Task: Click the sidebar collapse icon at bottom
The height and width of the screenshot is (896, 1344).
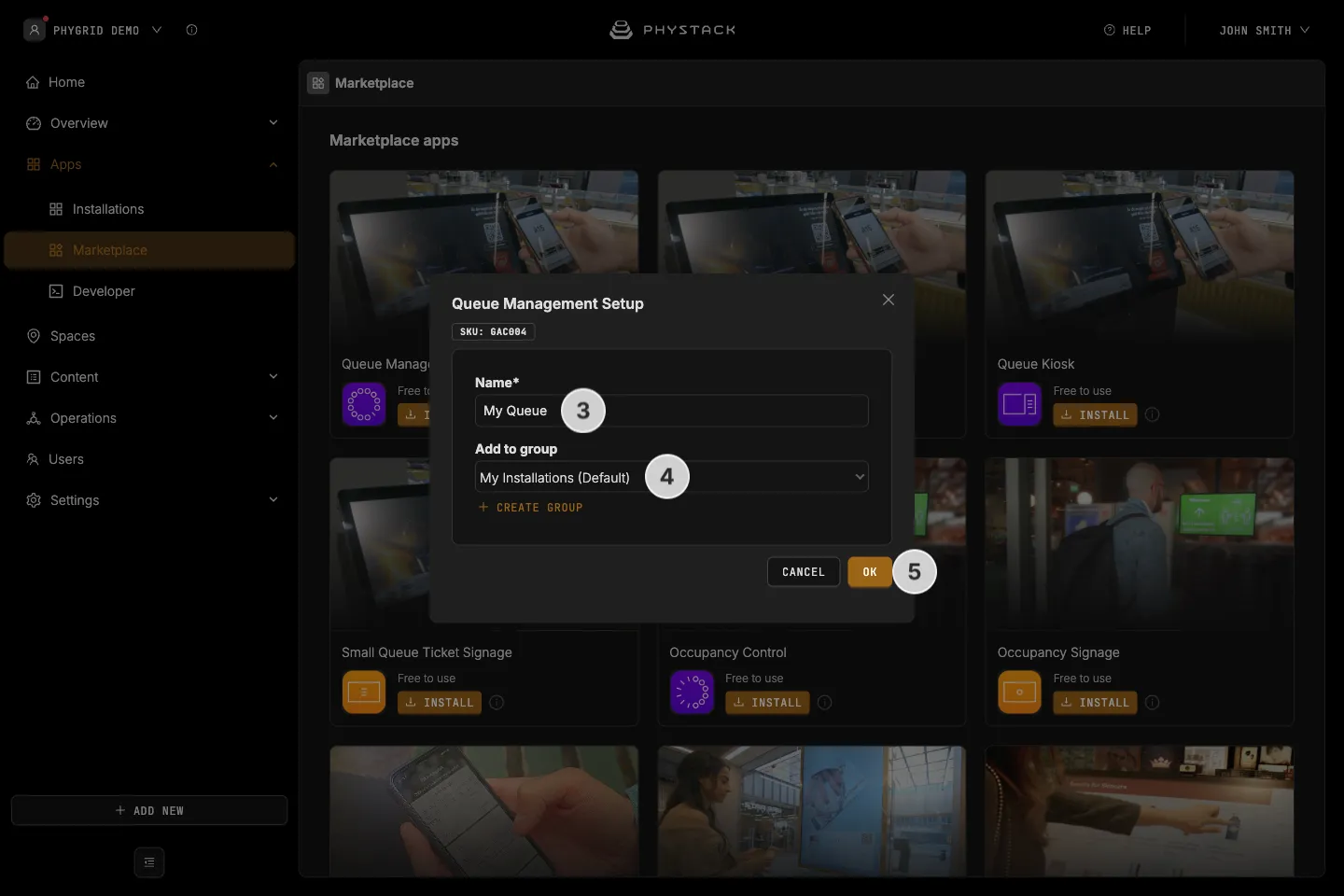Action: coord(149,862)
